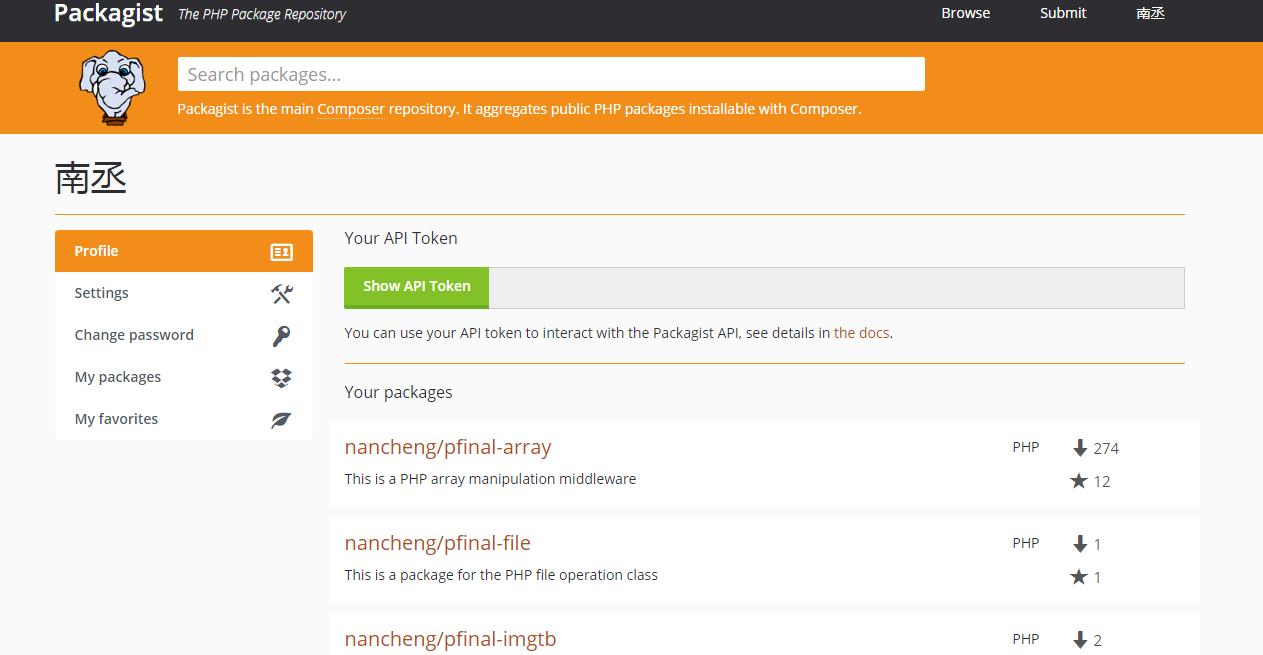Screen dimensions: 1263x655
Task: Open the nancheng/pfinal-array package
Action: [448, 447]
